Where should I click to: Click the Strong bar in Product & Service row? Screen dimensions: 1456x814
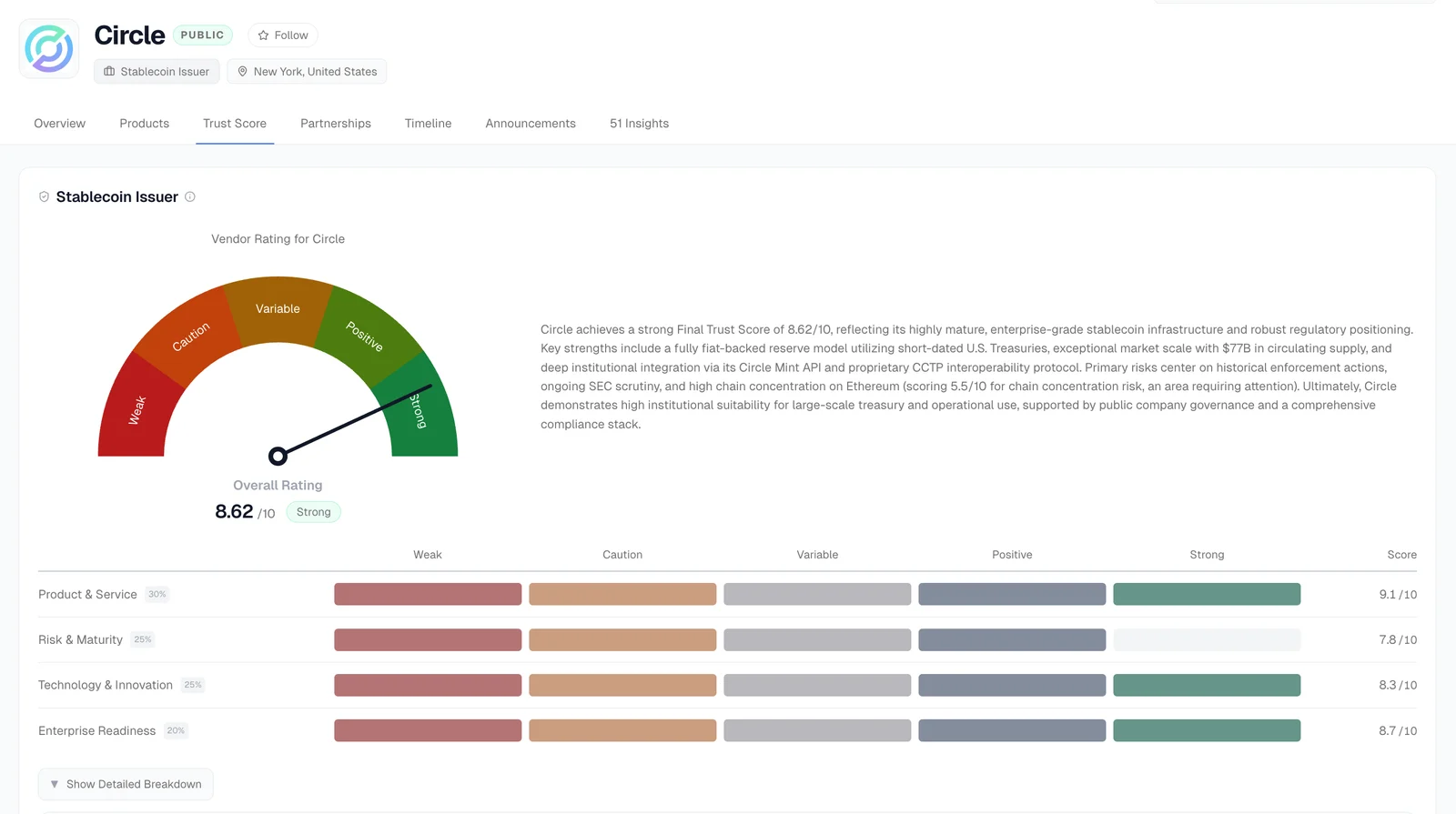click(x=1207, y=594)
